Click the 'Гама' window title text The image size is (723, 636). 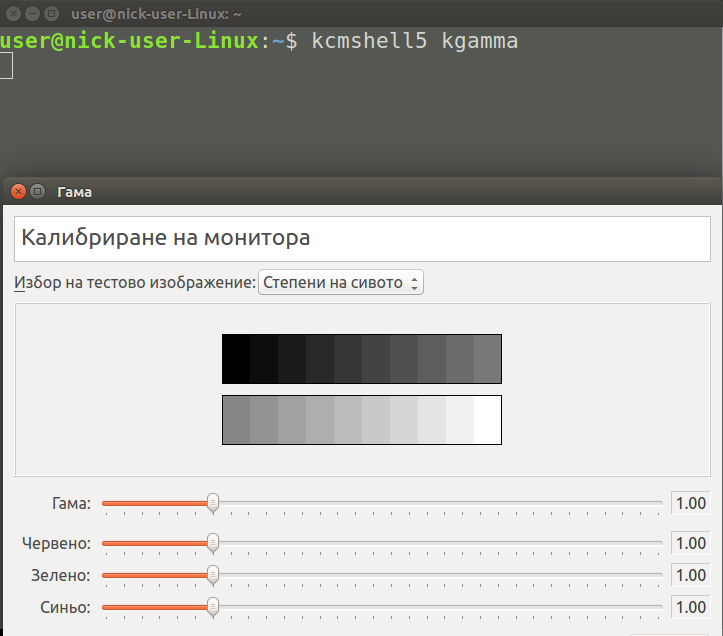[74, 192]
